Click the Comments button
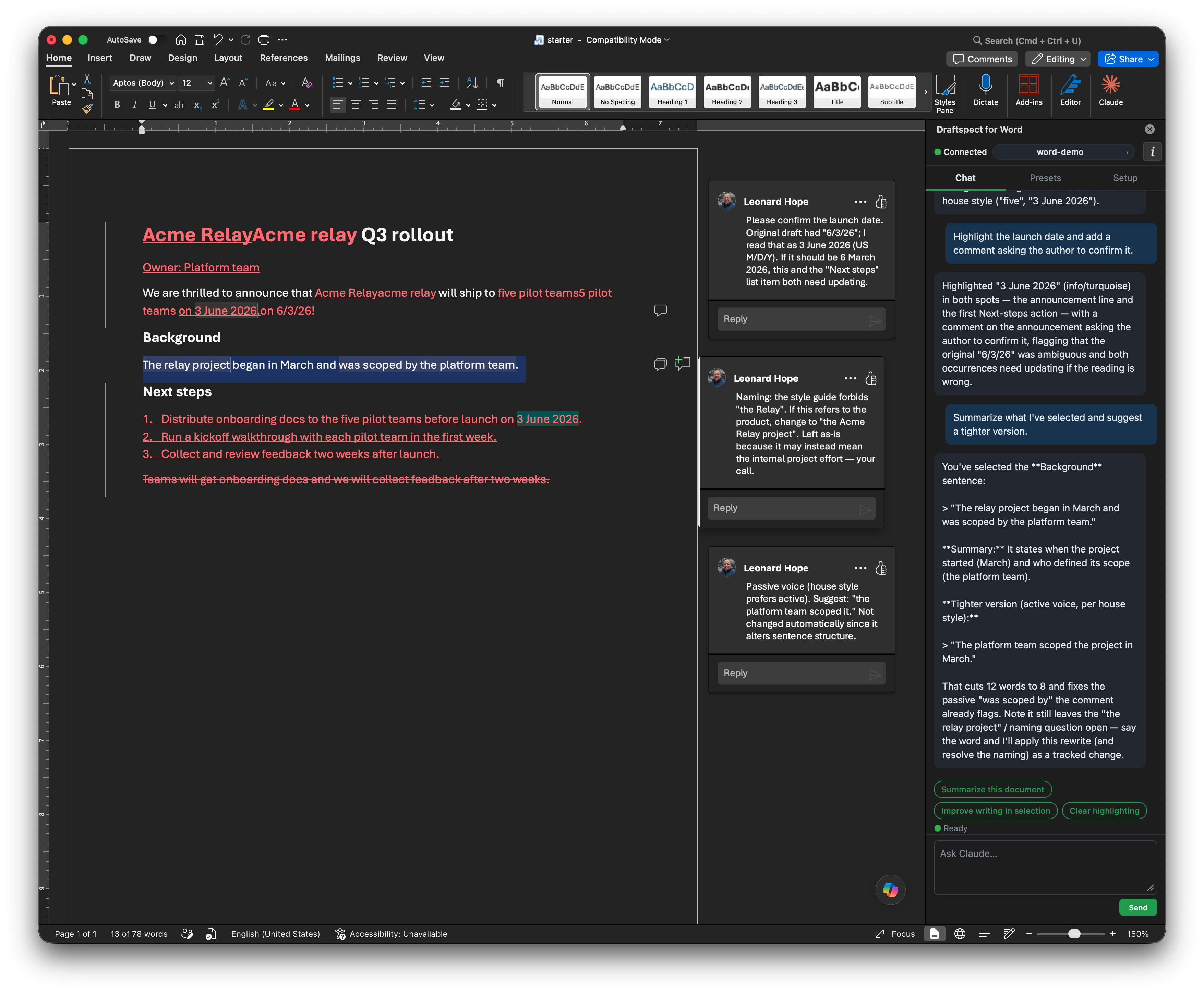 click(982, 59)
